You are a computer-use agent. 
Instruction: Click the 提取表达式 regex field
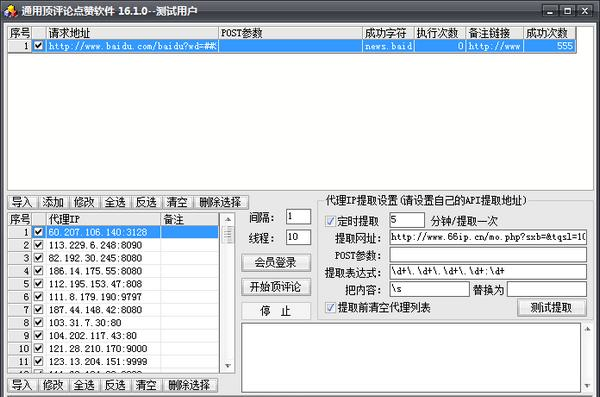pyautogui.click(x=488, y=272)
